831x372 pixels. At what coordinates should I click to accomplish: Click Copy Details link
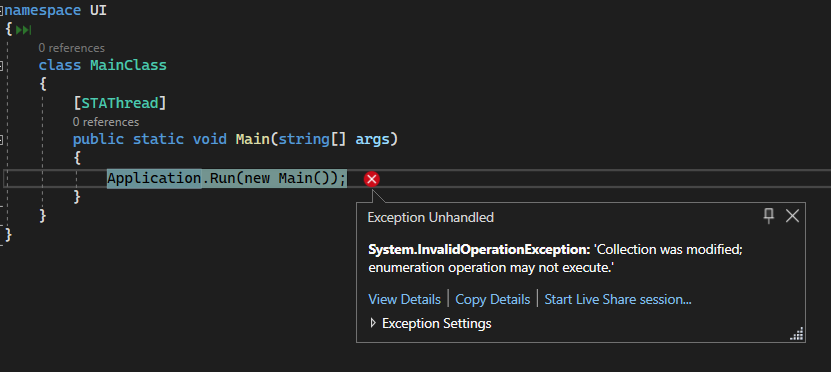(492, 299)
